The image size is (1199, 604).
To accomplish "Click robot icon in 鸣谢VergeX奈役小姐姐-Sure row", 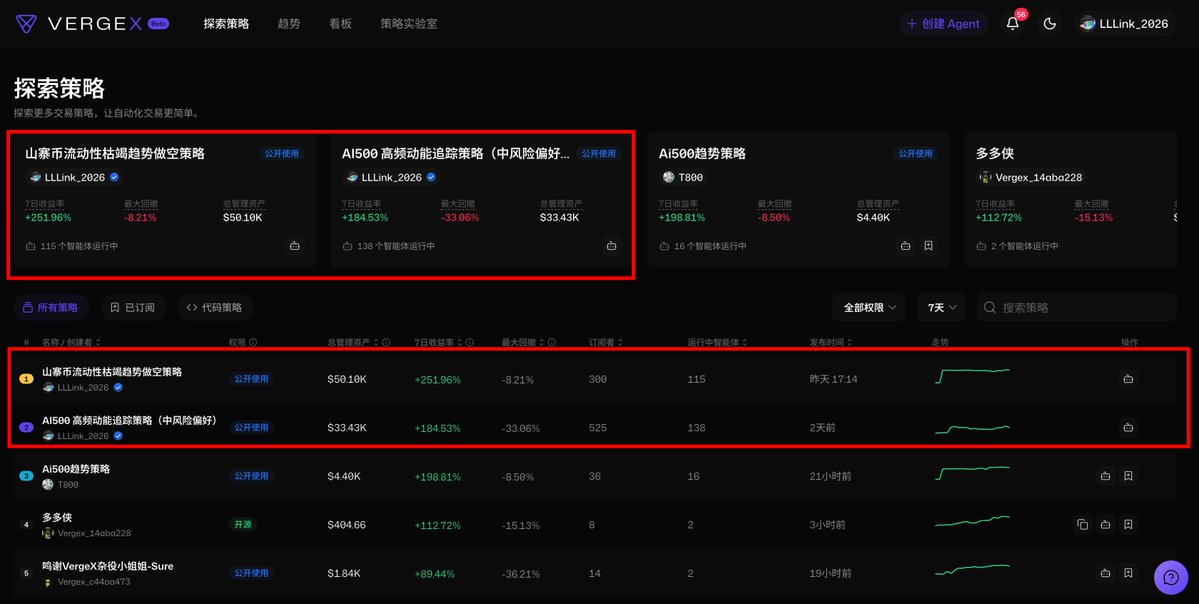I will point(1105,573).
